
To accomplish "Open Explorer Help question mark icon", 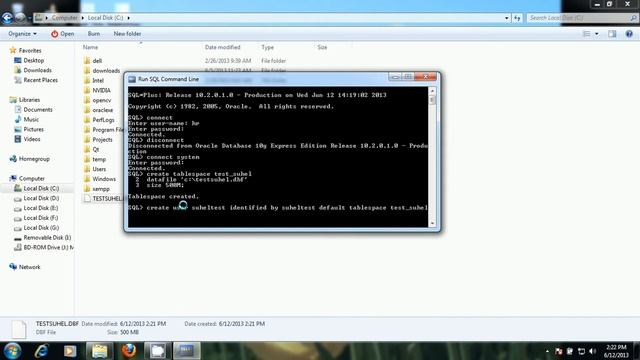I will (x=629, y=34).
